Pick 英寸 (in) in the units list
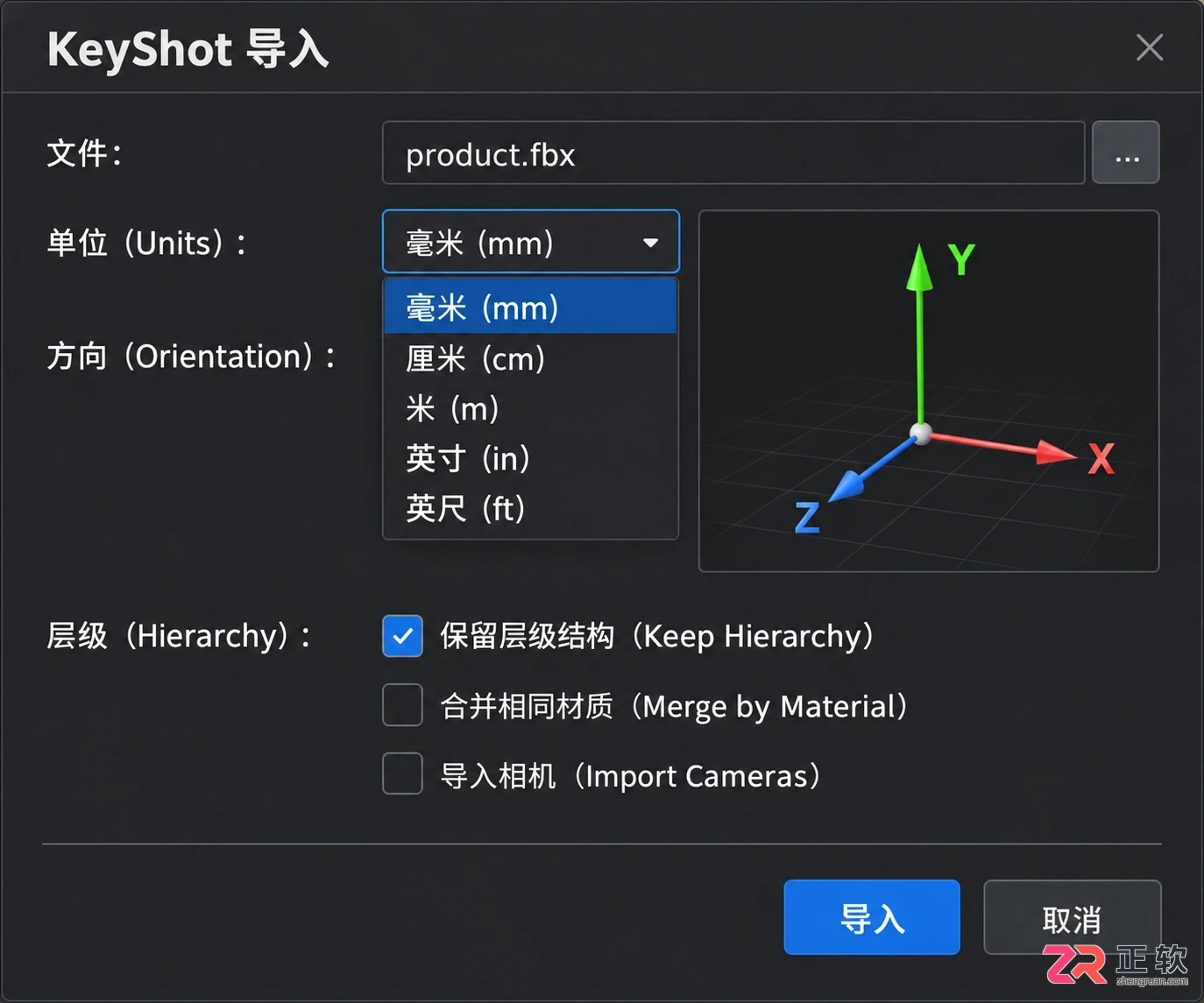 531,458
